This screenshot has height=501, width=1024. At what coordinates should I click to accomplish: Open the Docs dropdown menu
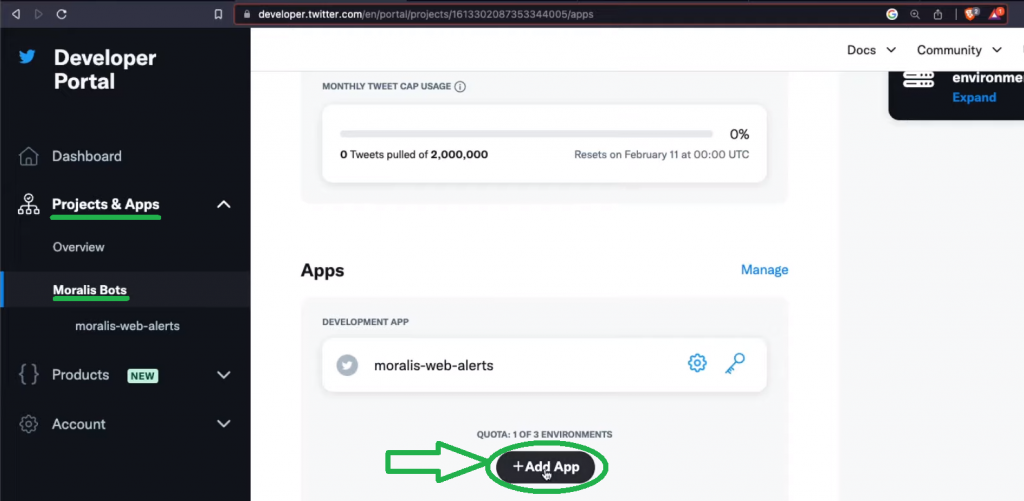point(871,50)
